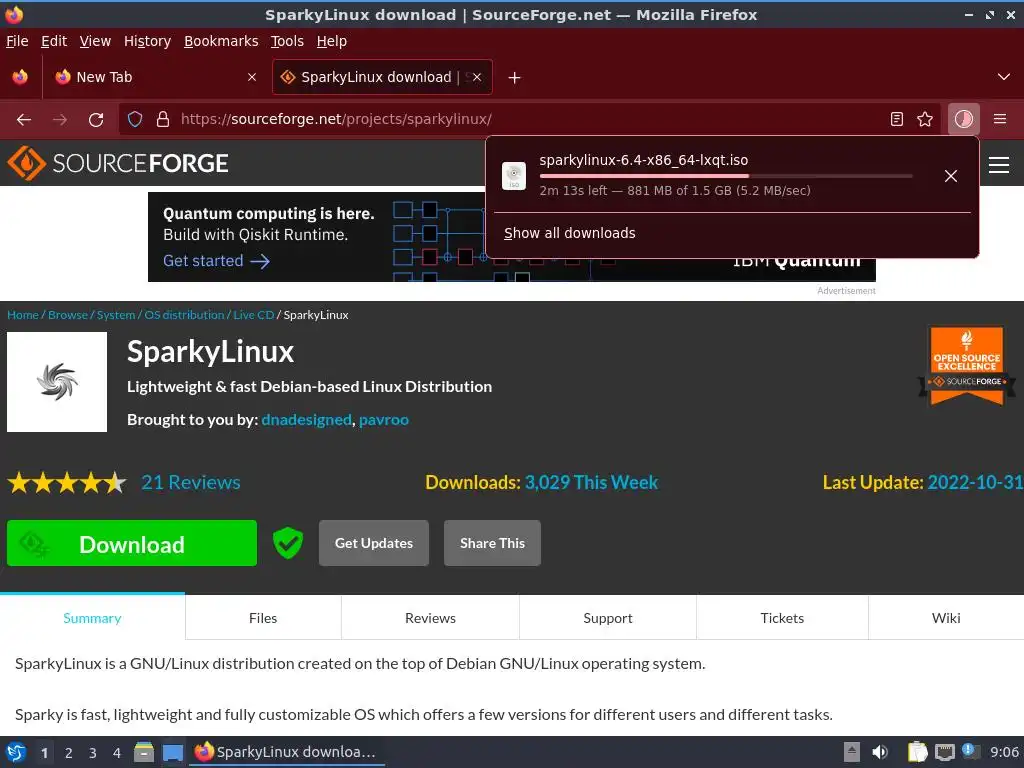Go back with the browser back arrow
This screenshot has width=1024, height=768.
(x=24, y=120)
